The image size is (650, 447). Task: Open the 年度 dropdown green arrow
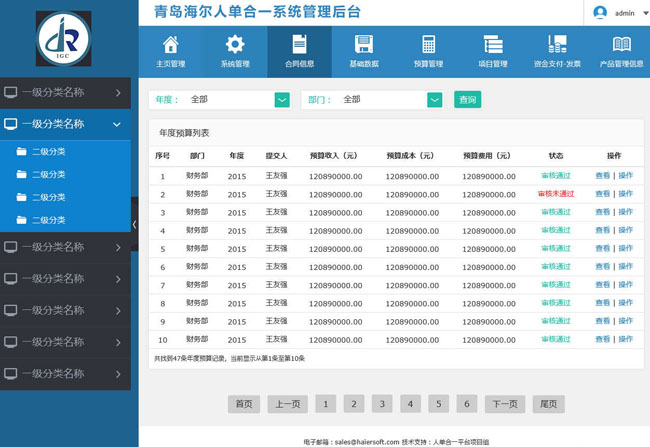[x=282, y=100]
